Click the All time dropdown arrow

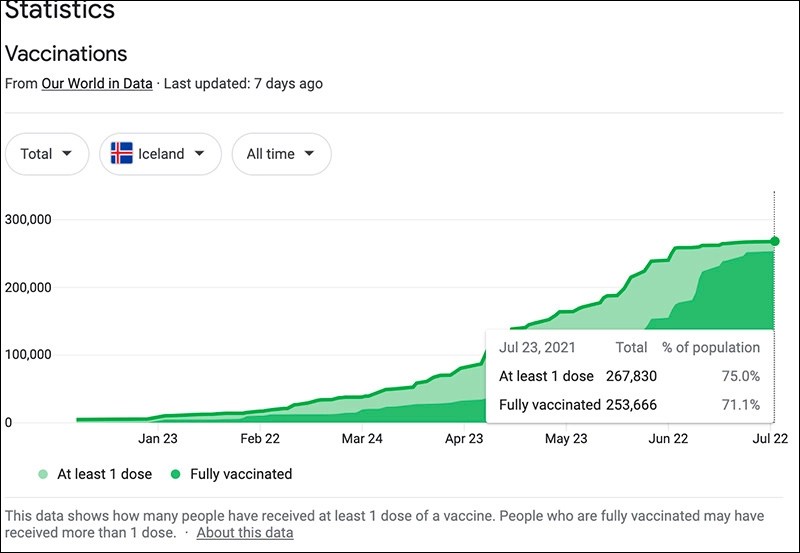point(309,154)
